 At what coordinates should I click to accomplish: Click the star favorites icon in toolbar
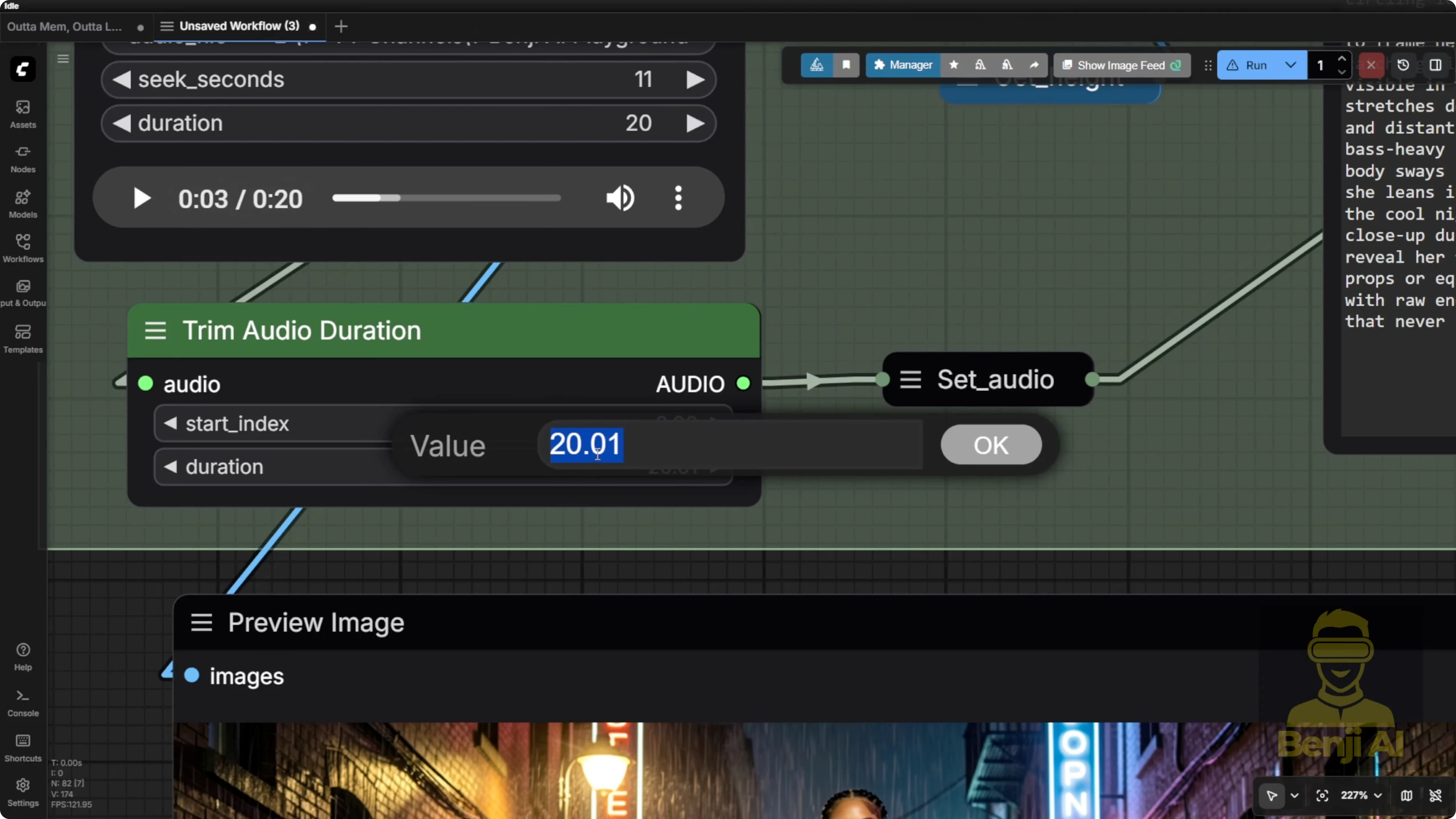954,65
